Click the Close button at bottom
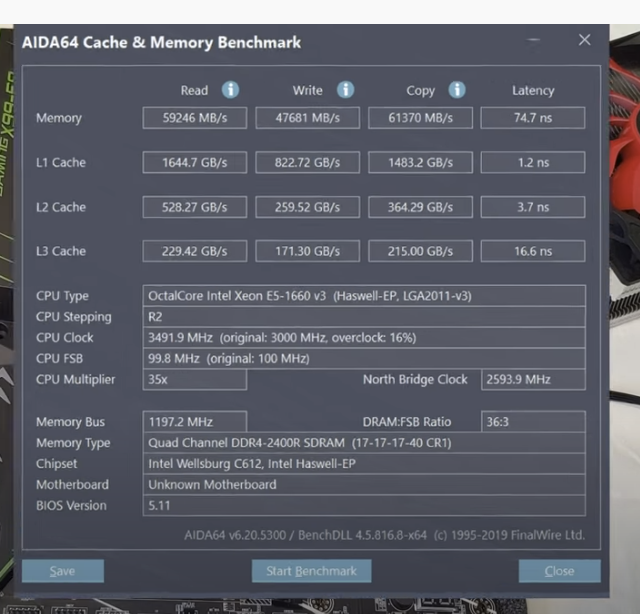Screen dimensions: 640x614 tap(560, 571)
